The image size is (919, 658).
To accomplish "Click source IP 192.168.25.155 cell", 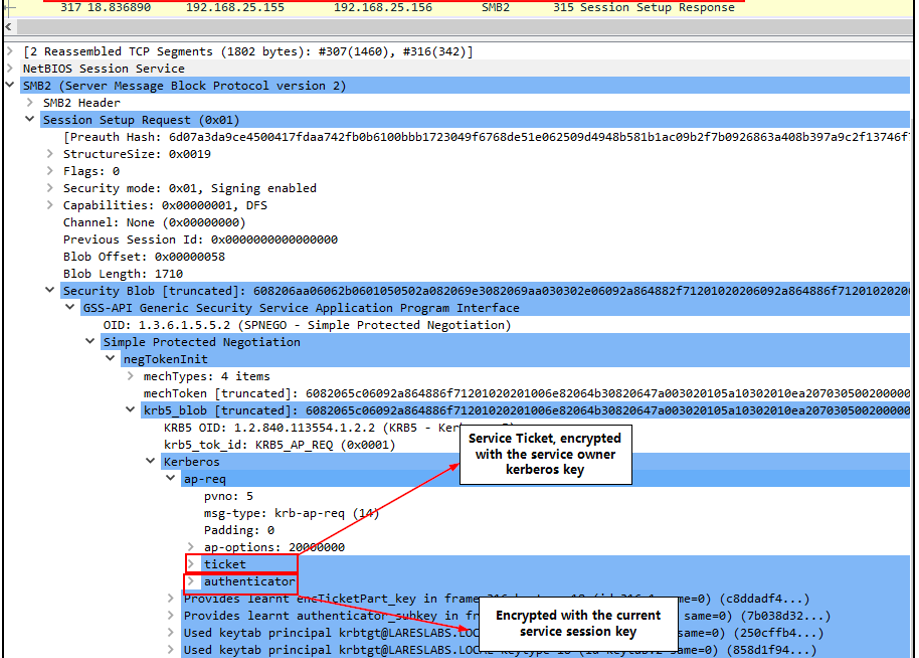I will tap(235, 8).
